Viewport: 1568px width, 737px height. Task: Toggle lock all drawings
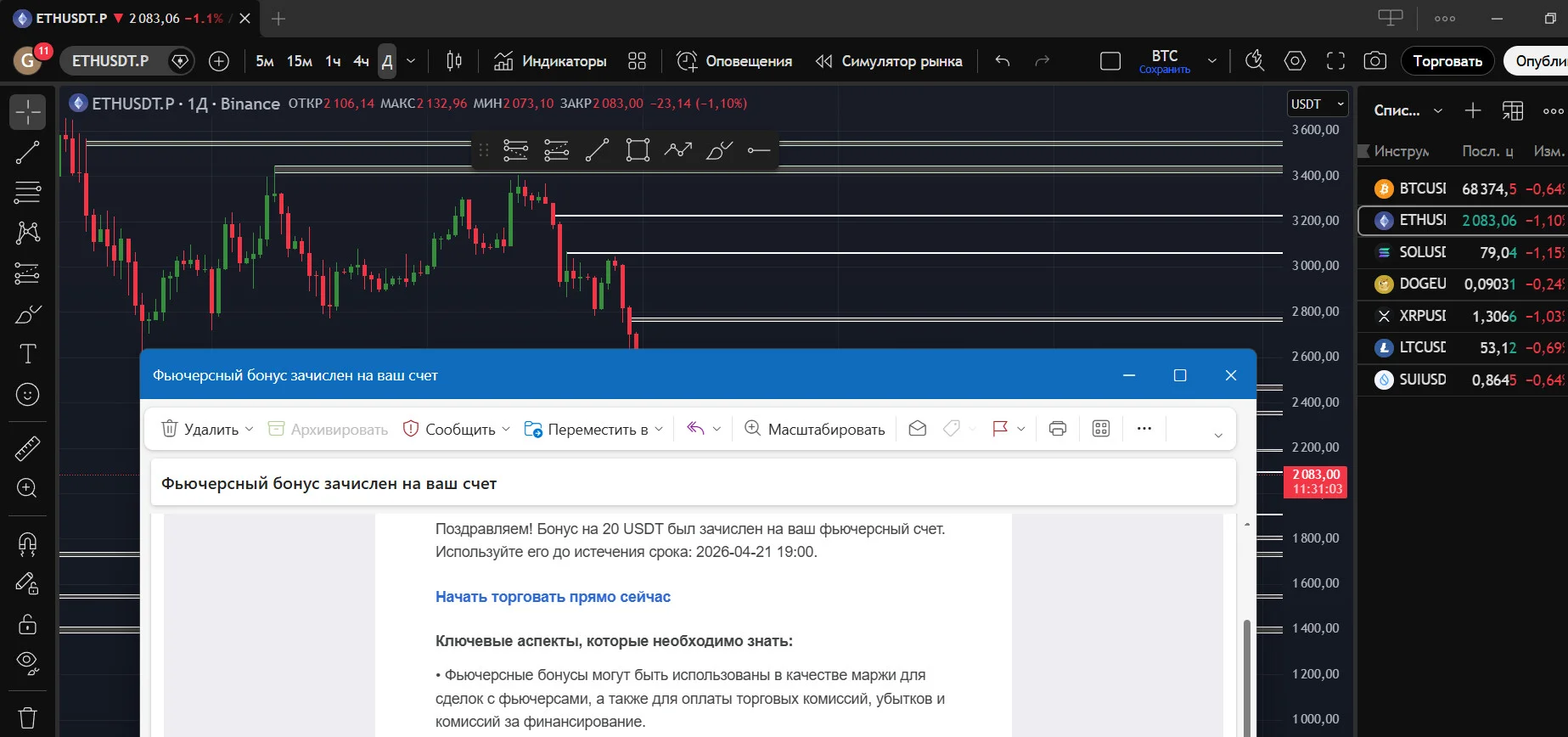point(27,624)
